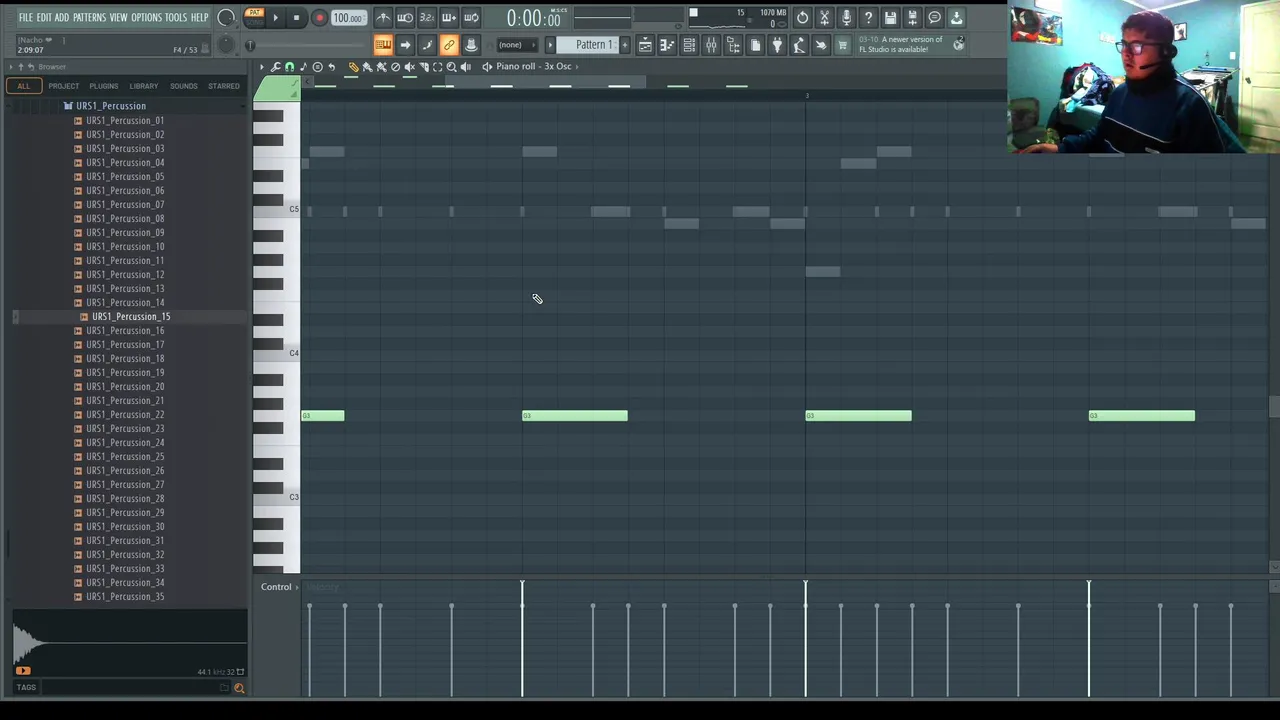Toggle typing keyboard to piano
The image size is (1280, 720).
(383, 45)
